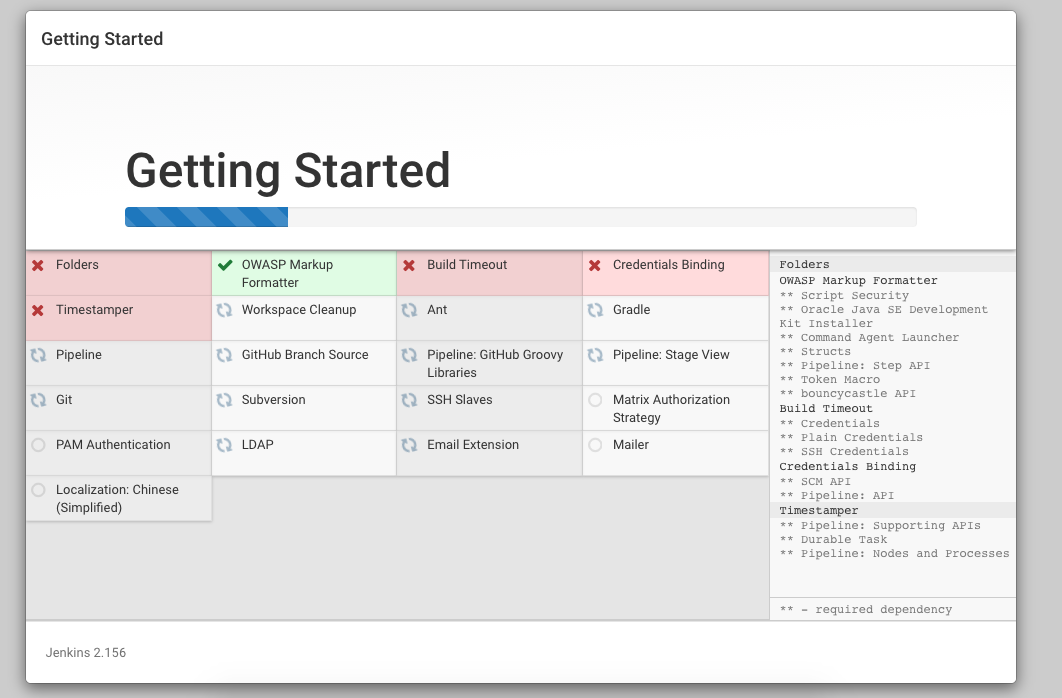The height and width of the screenshot is (698, 1062).
Task: Click the sync icon beside LDAP
Action: coord(224,445)
